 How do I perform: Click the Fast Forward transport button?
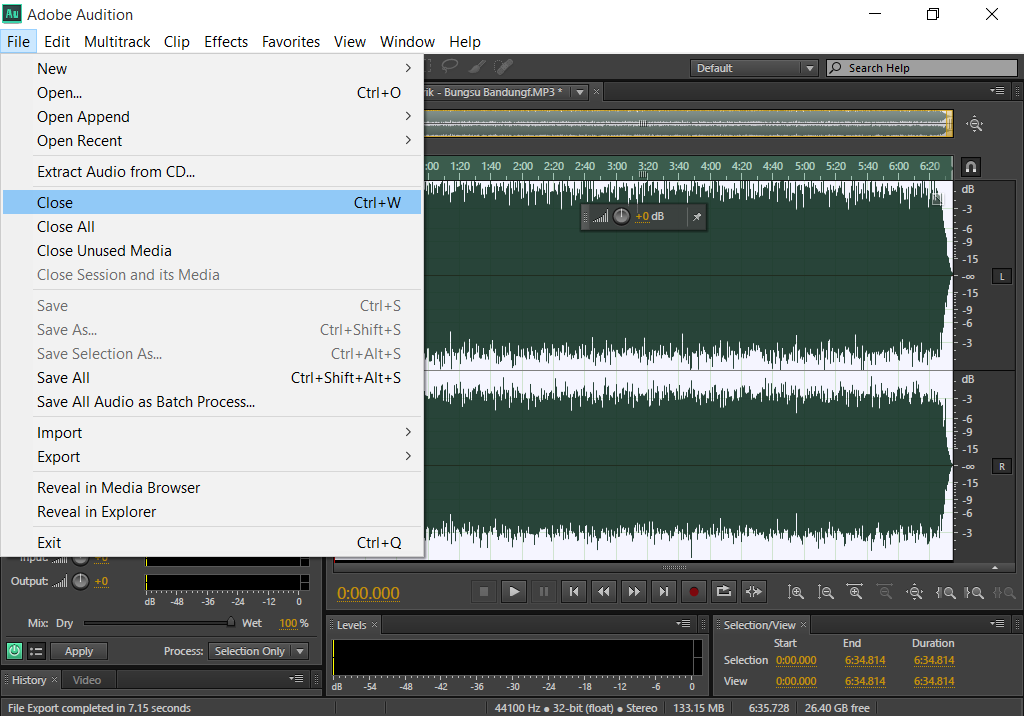pyautogui.click(x=634, y=592)
